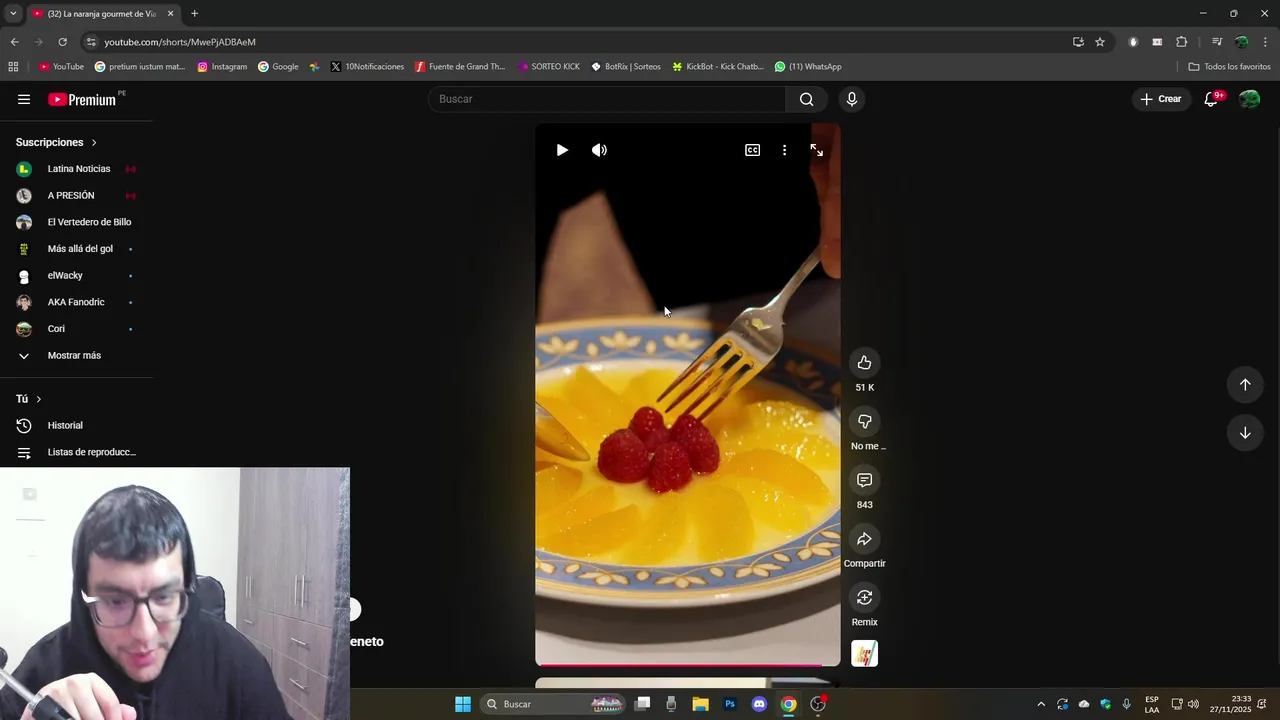This screenshot has height=720, width=1280.
Task: Open the Crear button
Action: point(1161,99)
